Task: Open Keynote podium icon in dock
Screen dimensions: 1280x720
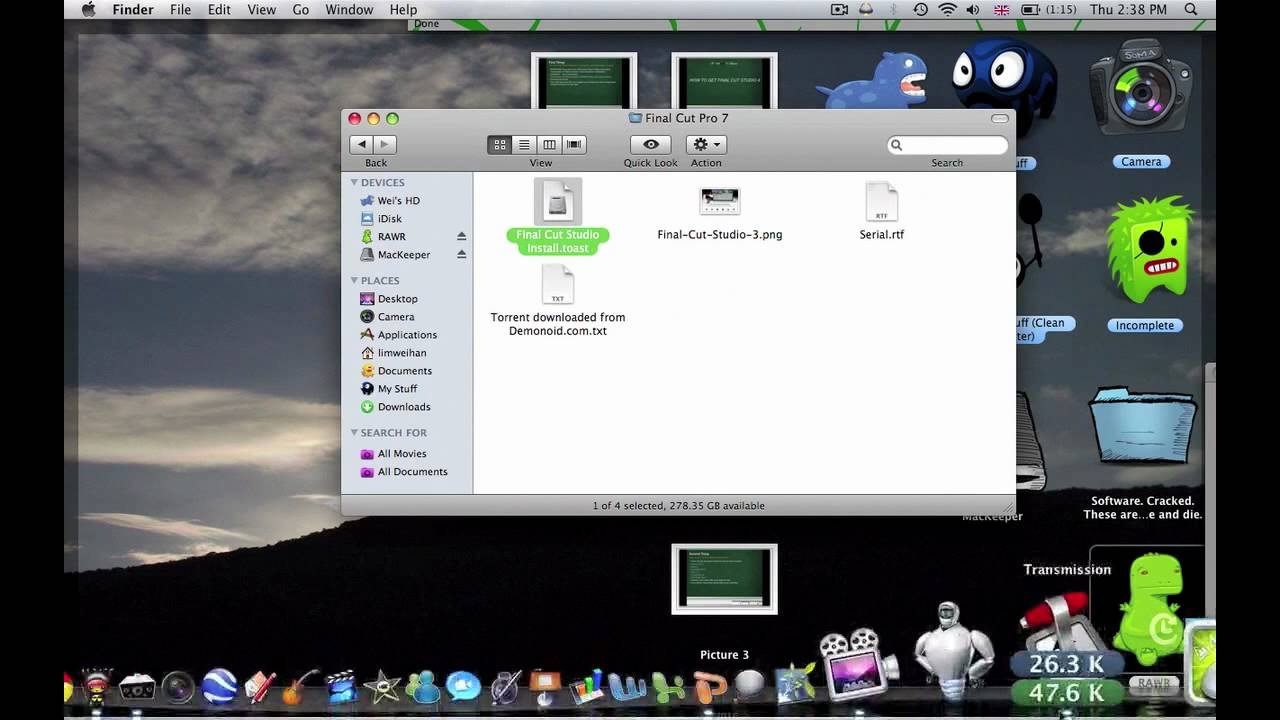Action: 545,687
